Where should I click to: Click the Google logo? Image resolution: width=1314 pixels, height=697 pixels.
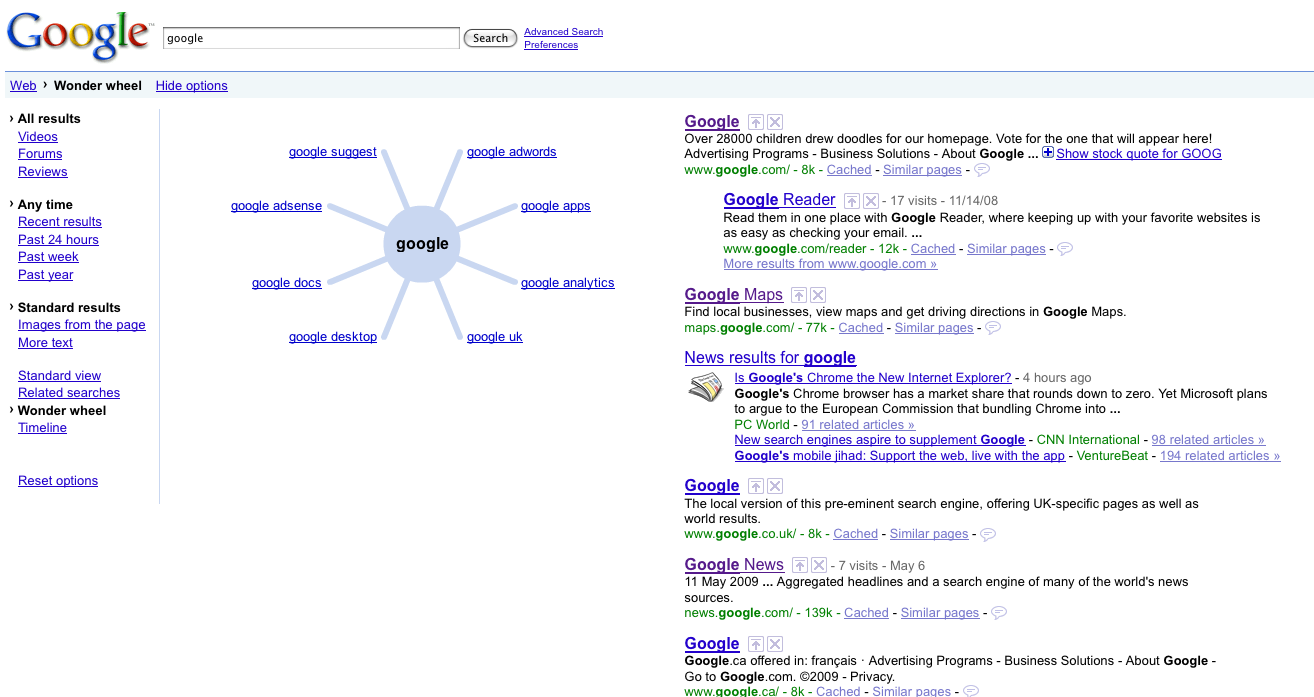[80, 36]
